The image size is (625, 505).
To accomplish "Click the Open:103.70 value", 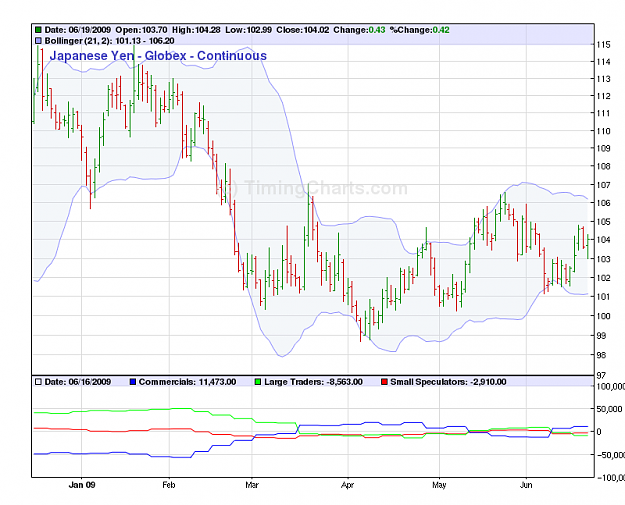I will (x=142, y=30).
